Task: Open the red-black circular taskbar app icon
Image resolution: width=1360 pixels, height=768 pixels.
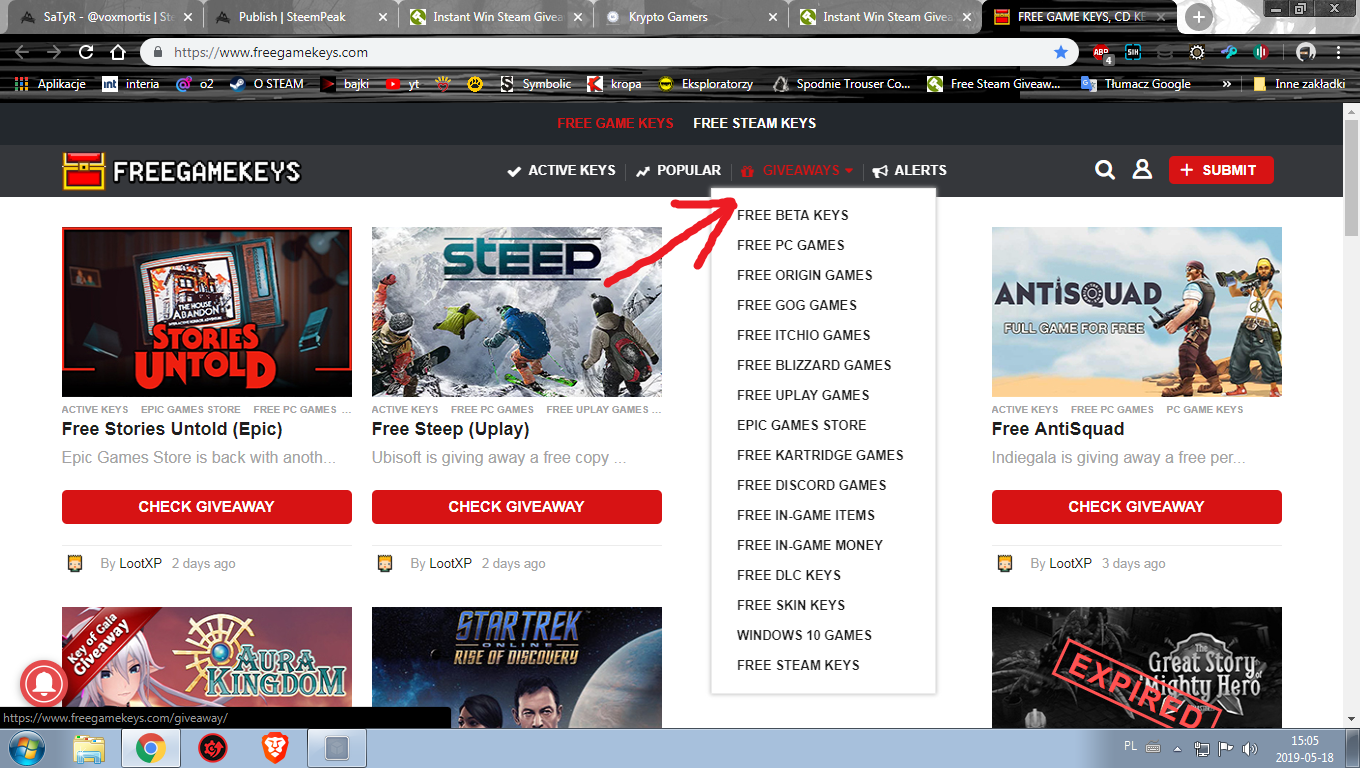Action: coord(212,748)
